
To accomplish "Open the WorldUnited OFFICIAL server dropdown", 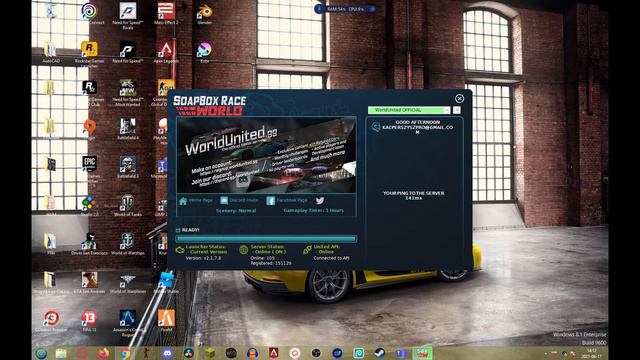I will (x=409, y=110).
